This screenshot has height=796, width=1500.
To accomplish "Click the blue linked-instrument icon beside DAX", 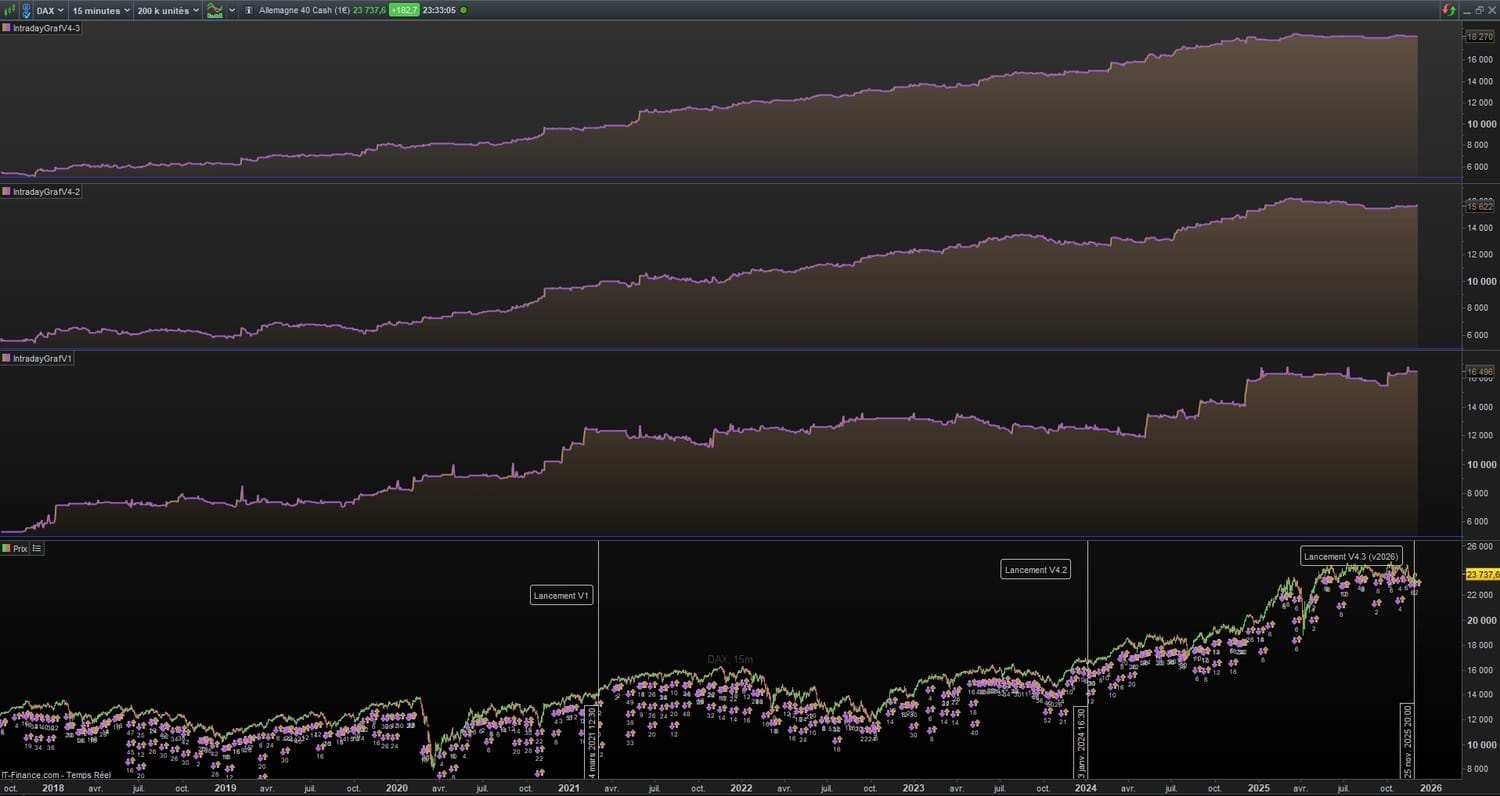I will [x=25, y=10].
